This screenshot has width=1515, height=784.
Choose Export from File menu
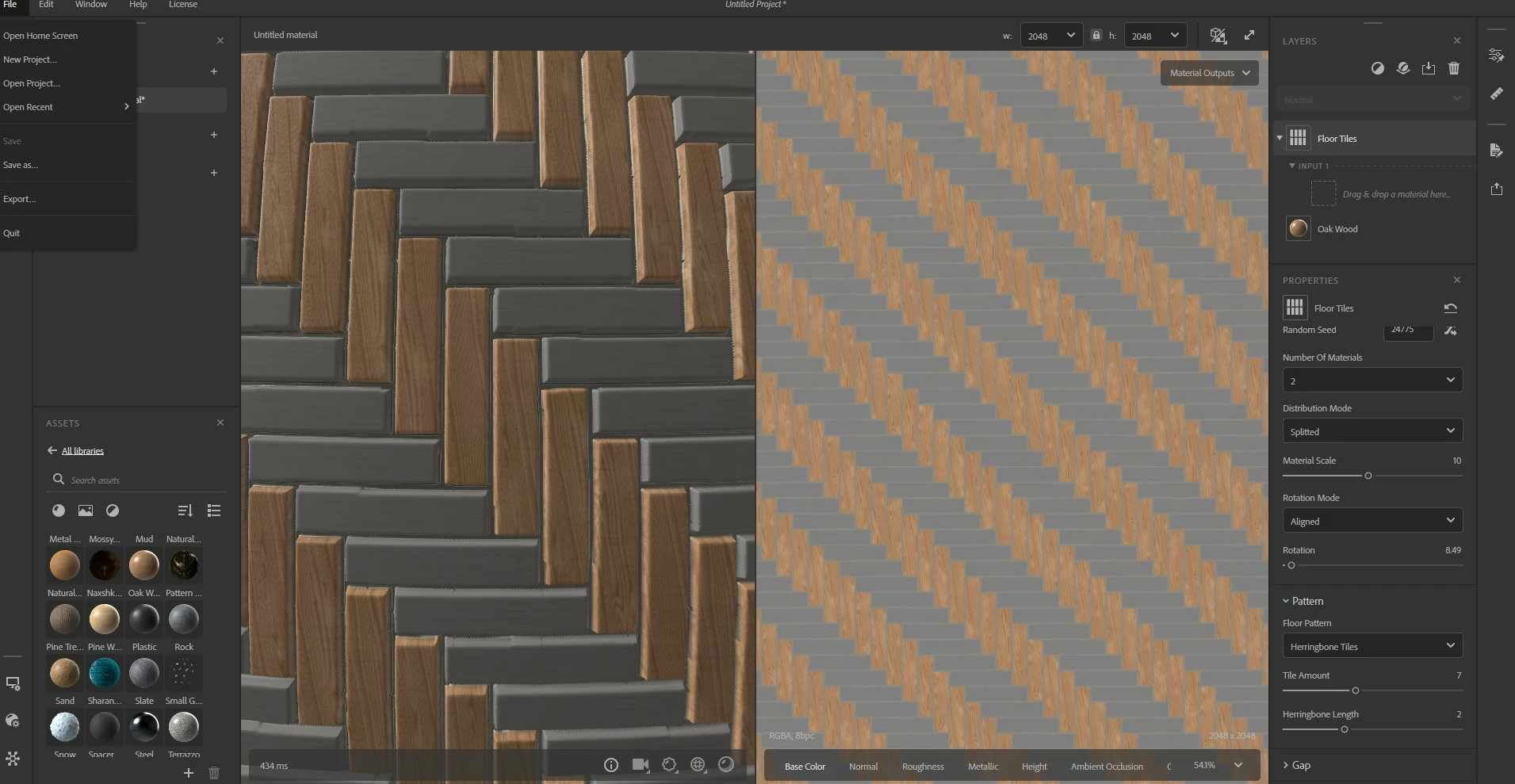click(x=19, y=199)
